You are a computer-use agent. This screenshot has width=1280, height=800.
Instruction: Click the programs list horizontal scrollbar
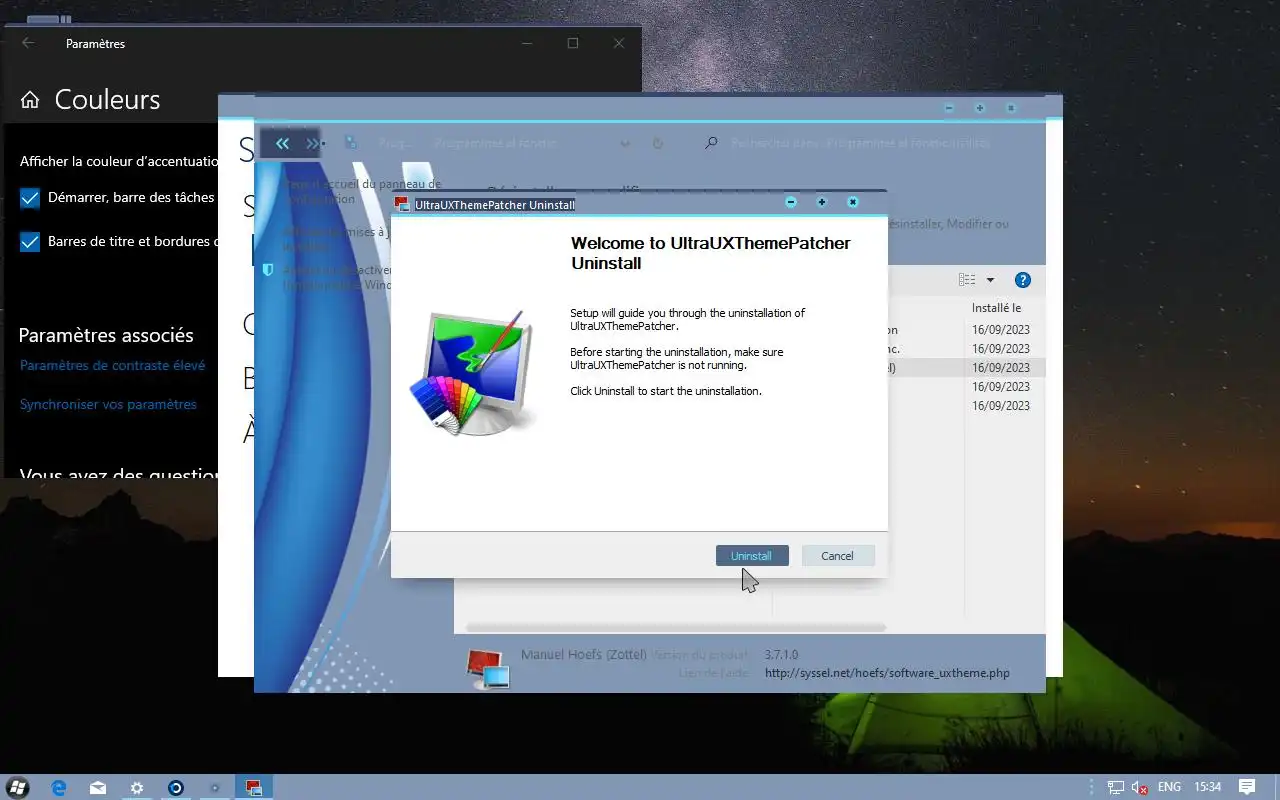(676, 627)
